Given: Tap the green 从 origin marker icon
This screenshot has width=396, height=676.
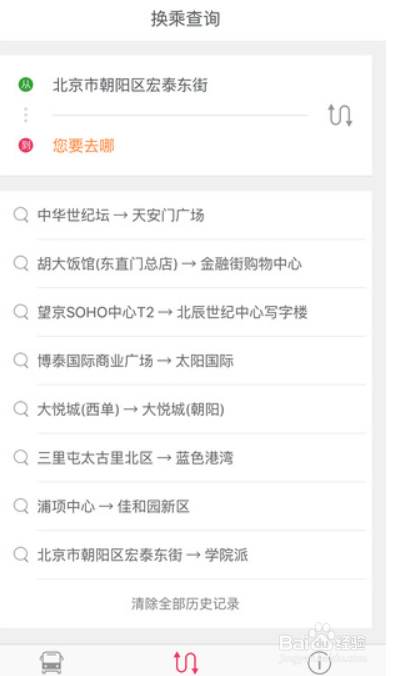Looking at the screenshot, I should (x=26, y=84).
